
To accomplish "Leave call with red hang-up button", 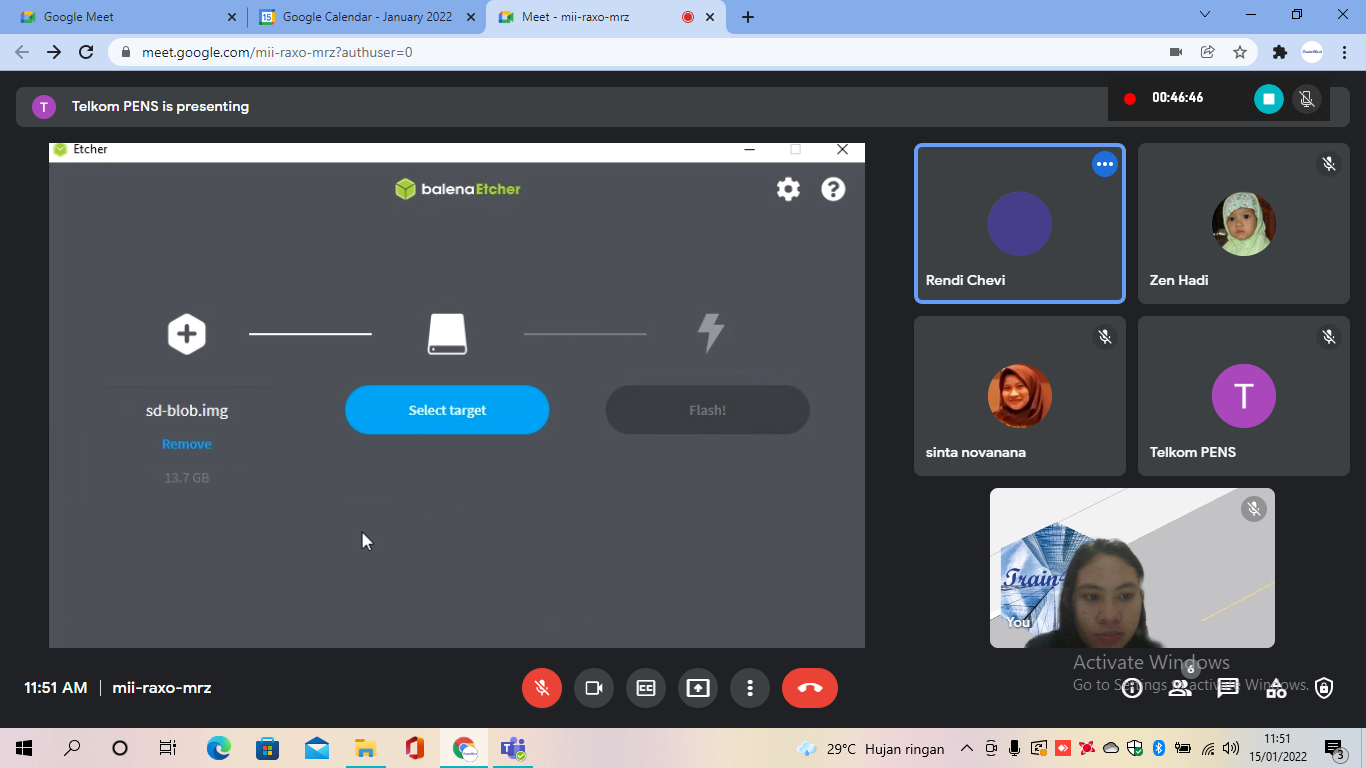I will (810, 688).
